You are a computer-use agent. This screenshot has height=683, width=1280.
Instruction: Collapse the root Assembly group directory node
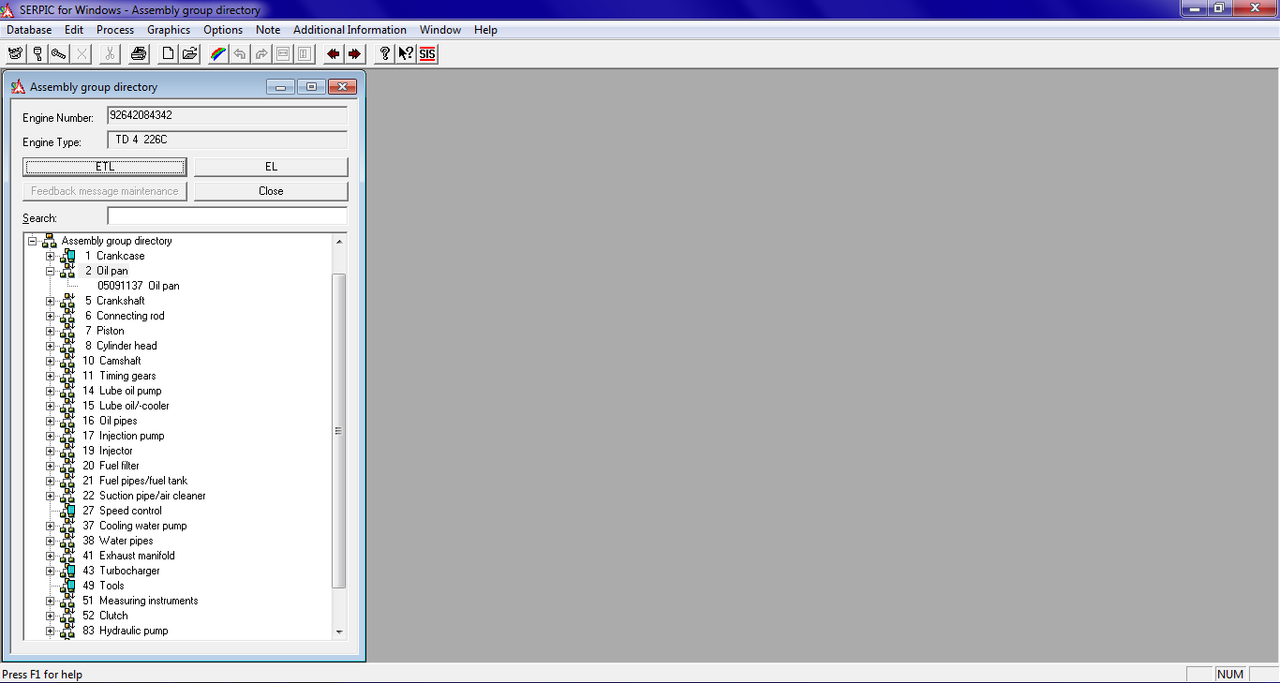pyautogui.click(x=33, y=241)
